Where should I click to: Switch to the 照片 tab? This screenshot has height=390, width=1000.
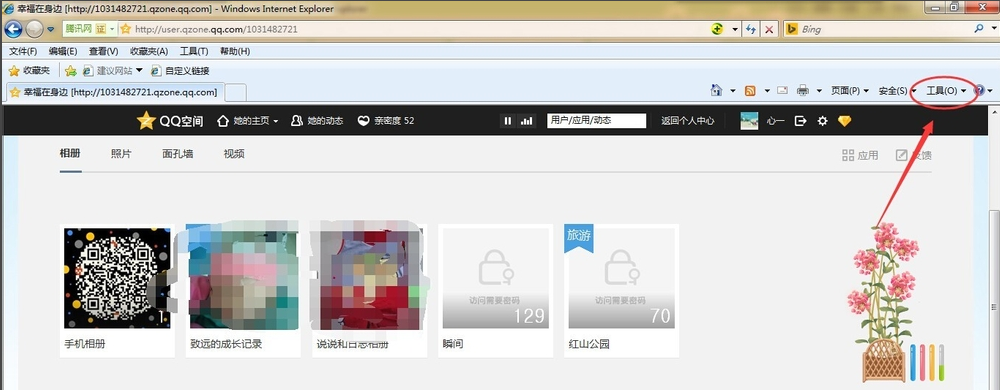coord(121,154)
